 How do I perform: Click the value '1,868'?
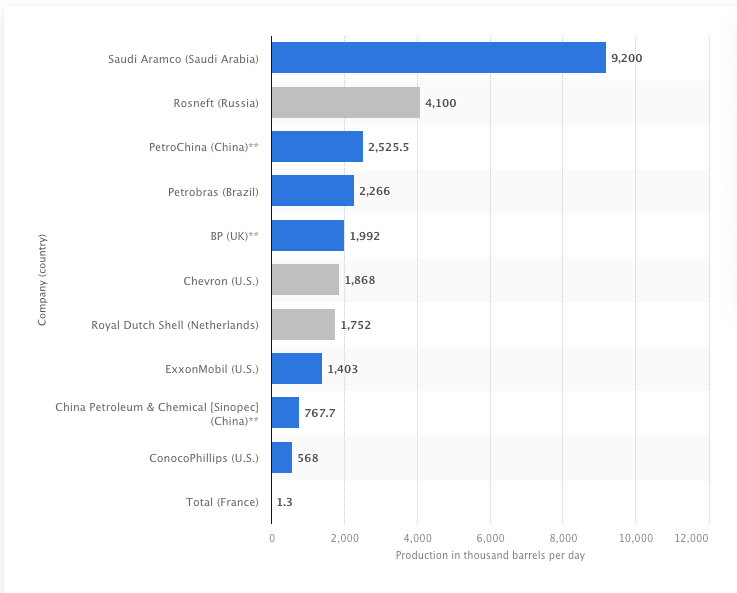(x=360, y=280)
